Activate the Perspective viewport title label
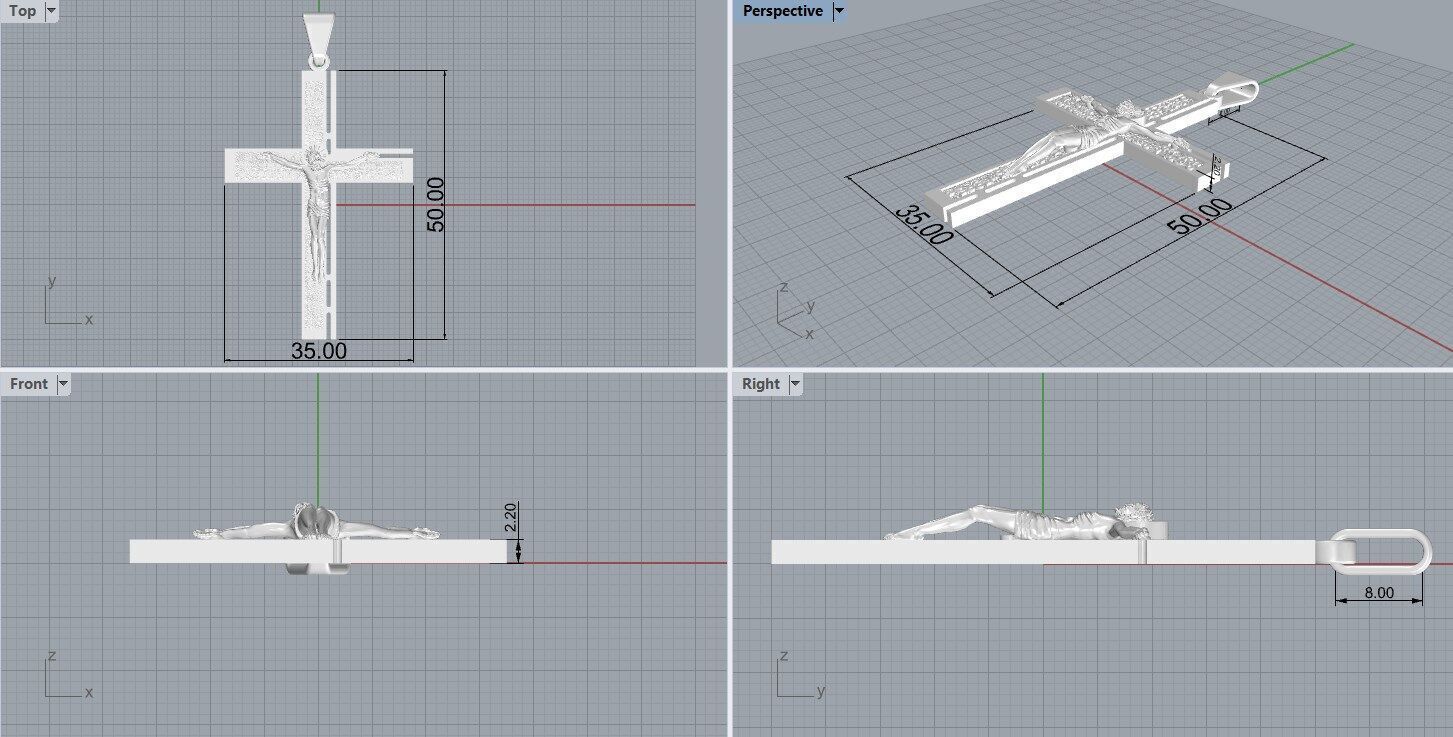This screenshot has width=1453, height=737. pos(783,11)
